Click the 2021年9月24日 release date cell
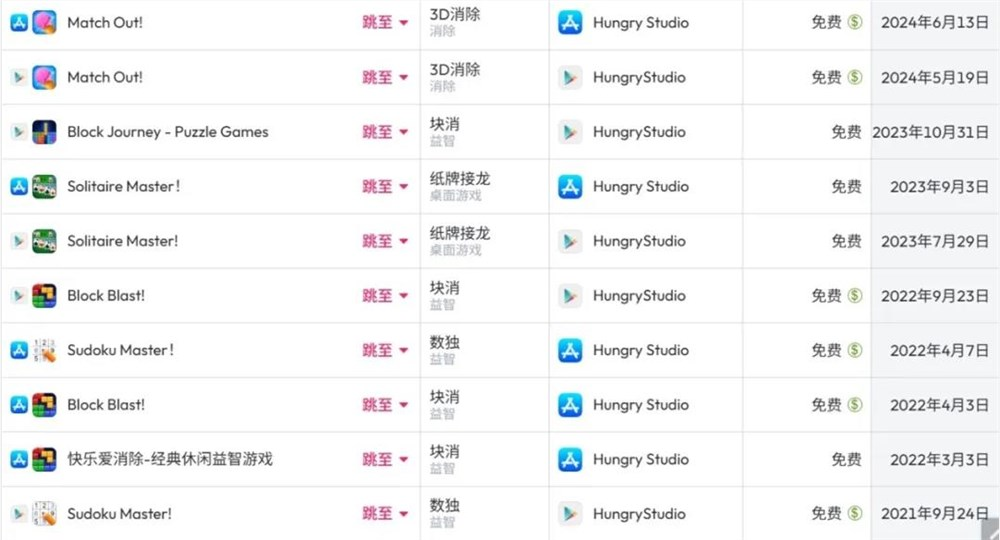 935,514
